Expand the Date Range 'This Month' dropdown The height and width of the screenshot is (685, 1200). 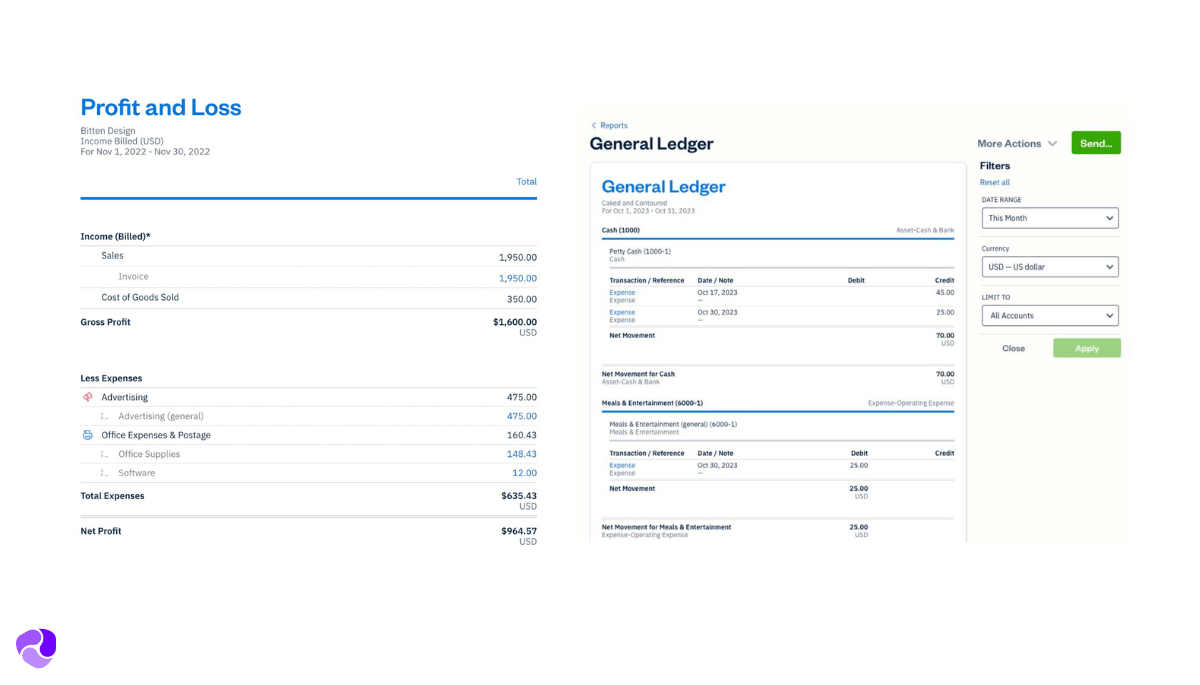1049,218
